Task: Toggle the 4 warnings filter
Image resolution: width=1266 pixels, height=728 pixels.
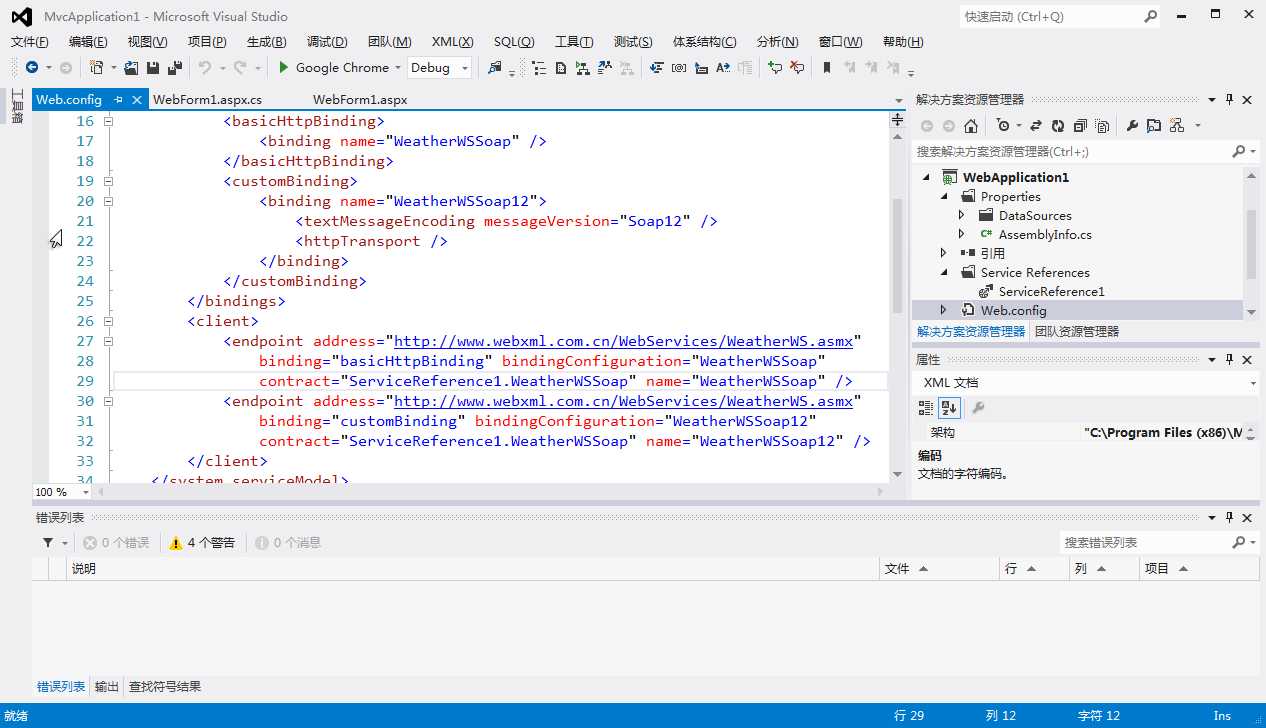Action: pos(202,542)
